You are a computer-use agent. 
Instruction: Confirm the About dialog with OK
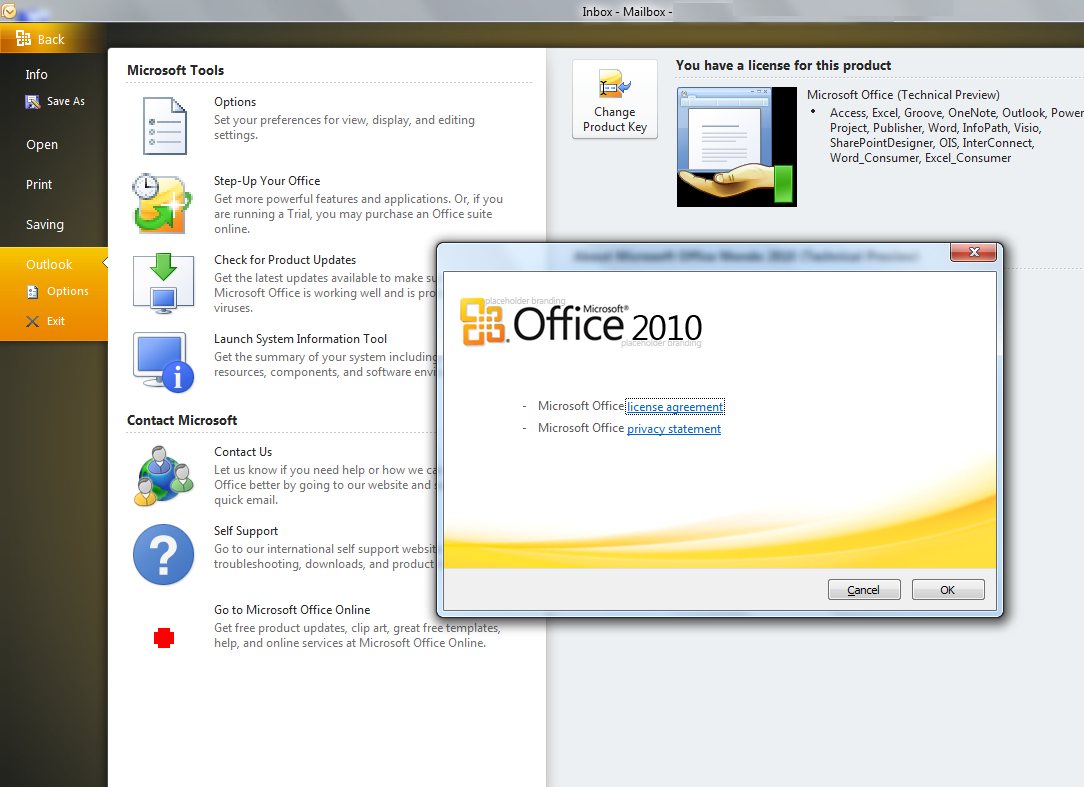pos(947,589)
